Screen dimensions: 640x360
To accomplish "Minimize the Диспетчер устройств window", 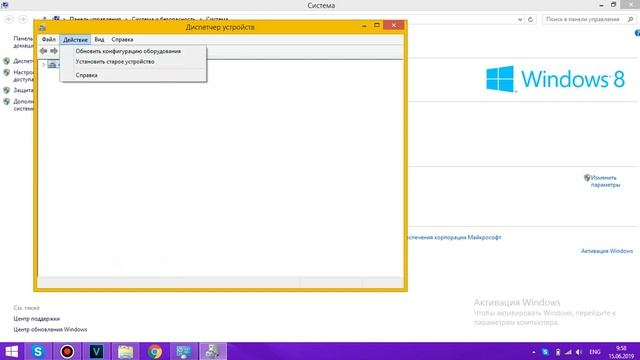I will (x=364, y=26).
